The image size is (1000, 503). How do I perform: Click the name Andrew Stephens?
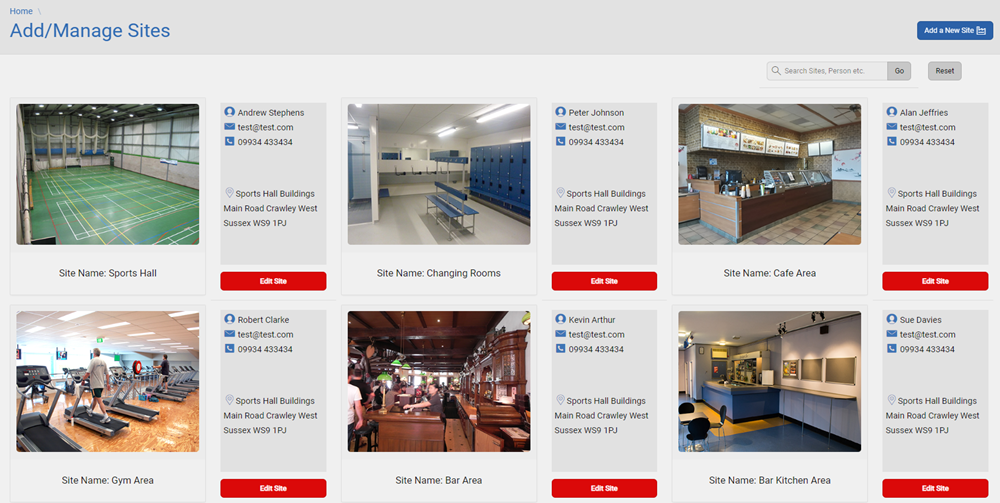[271, 113]
